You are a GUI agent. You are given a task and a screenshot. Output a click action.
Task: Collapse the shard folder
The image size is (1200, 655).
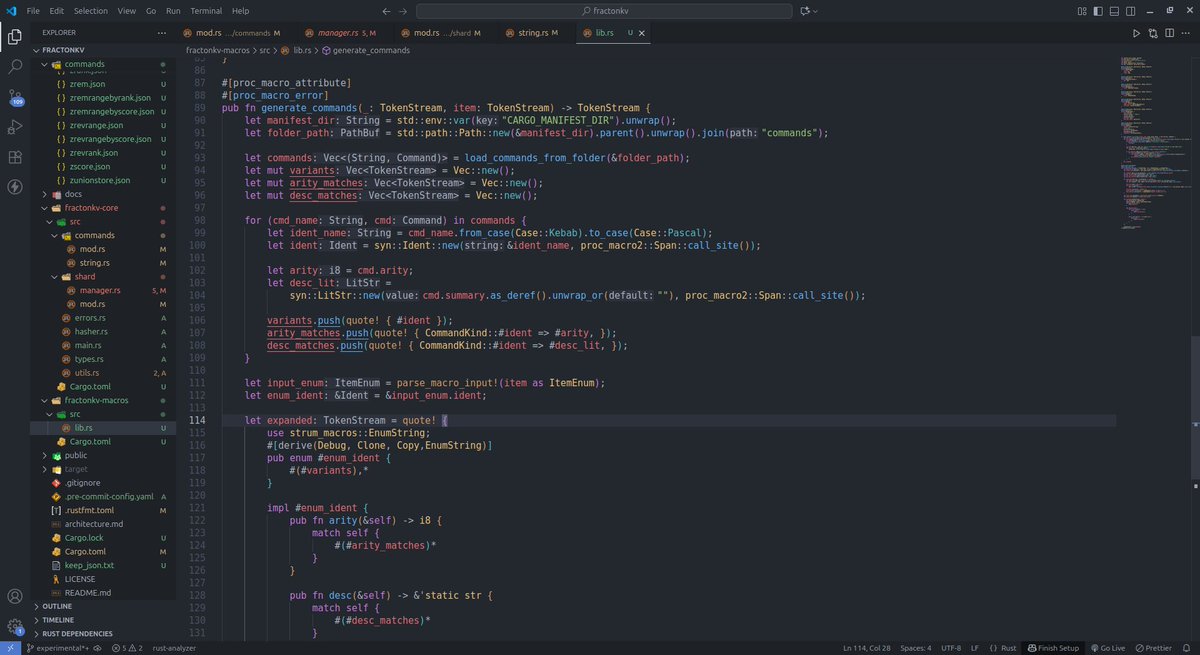pos(53,276)
